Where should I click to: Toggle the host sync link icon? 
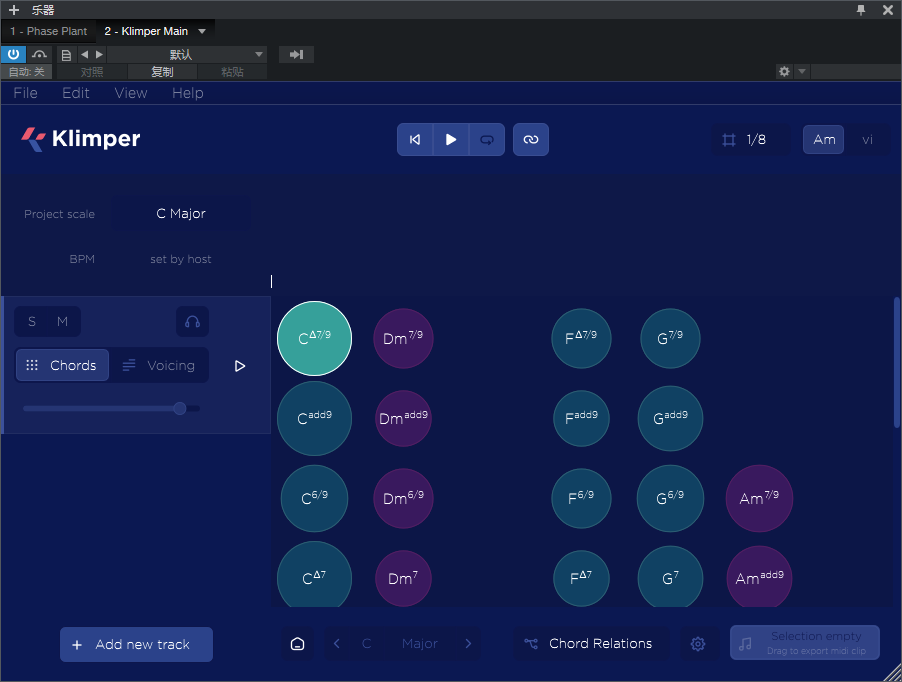(x=531, y=140)
